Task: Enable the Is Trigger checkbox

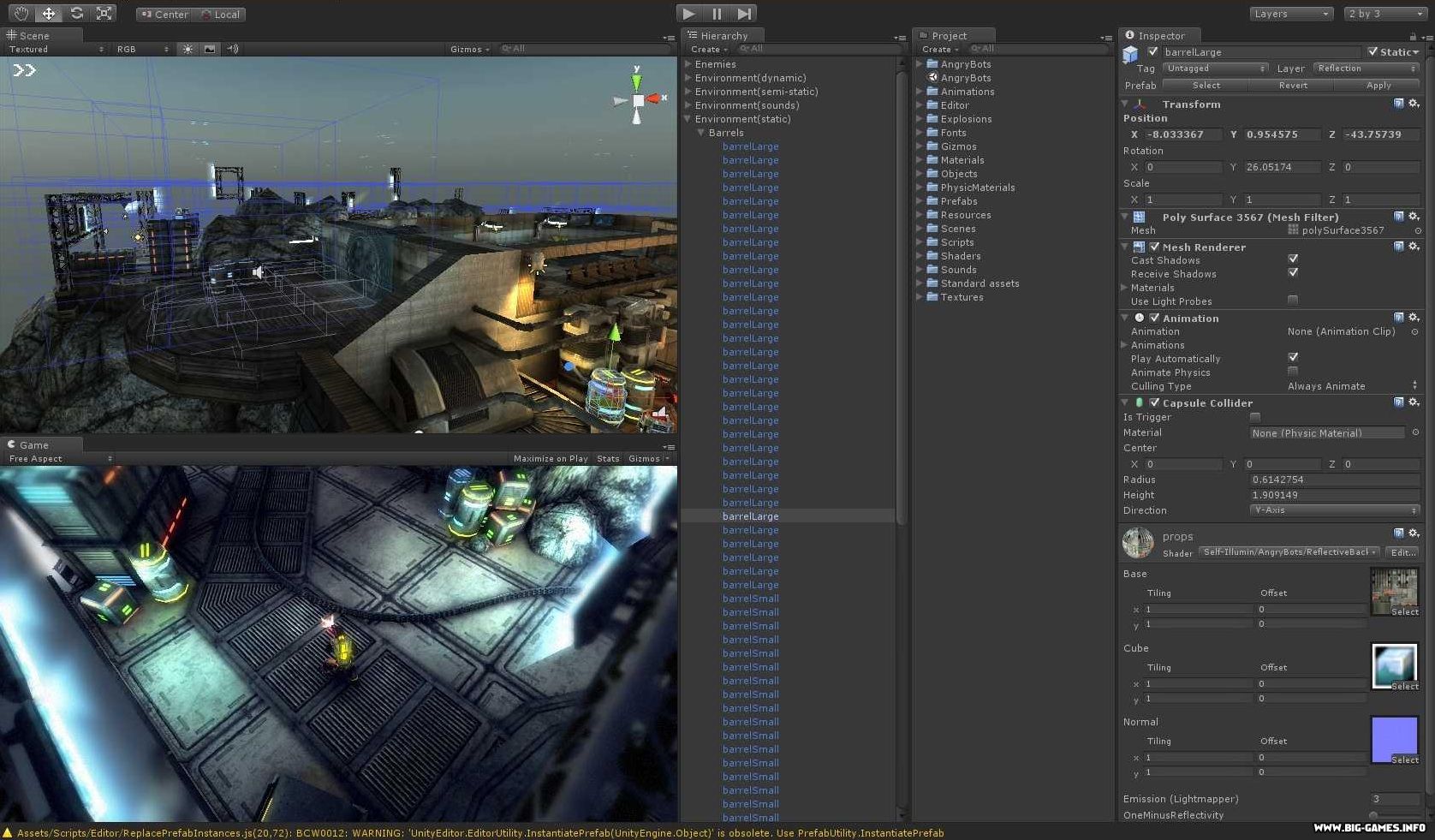Action: (x=1255, y=417)
